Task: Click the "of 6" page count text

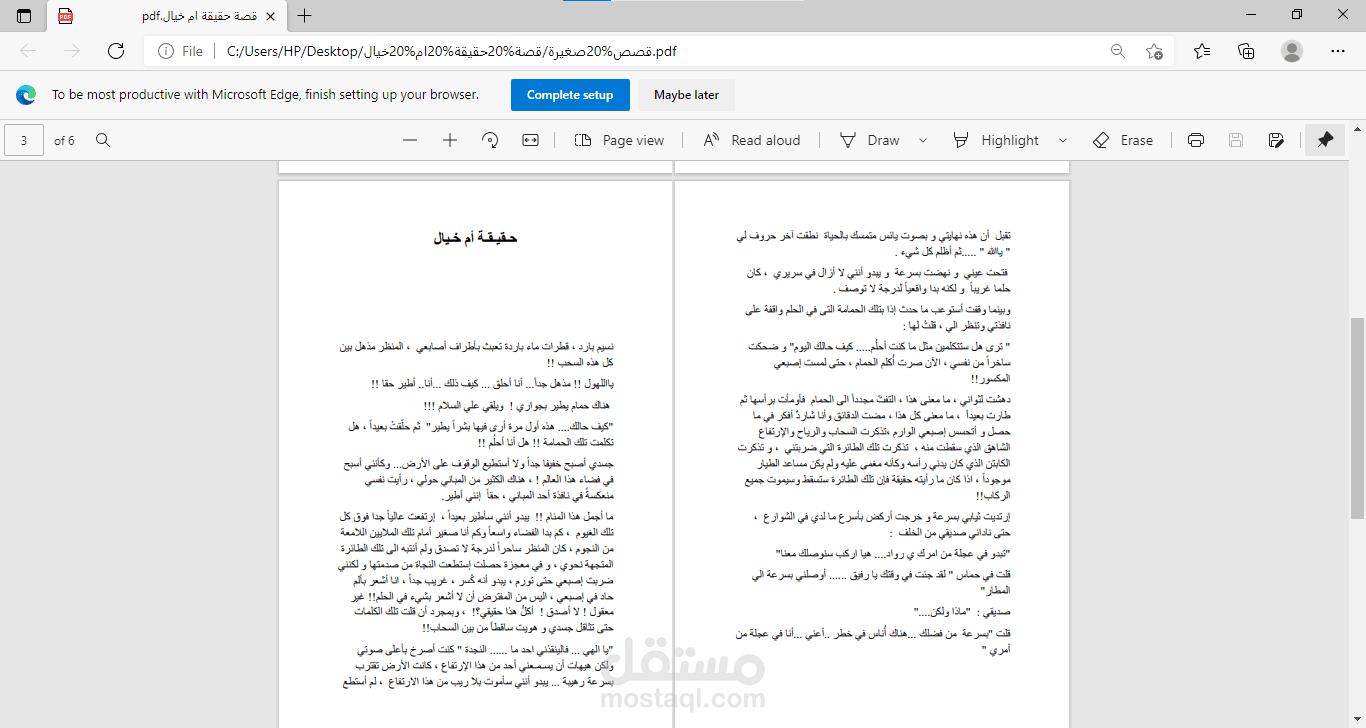Action: tap(64, 141)
